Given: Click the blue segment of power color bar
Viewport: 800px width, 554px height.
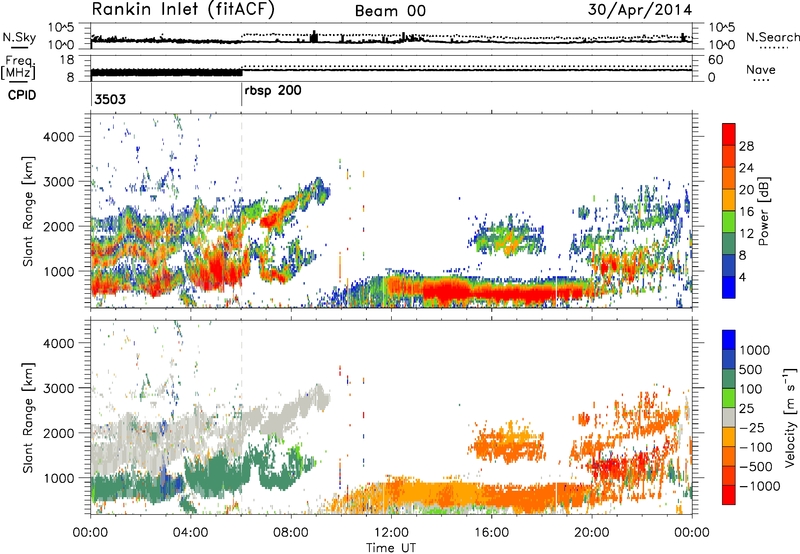Looking at the screenshot, I should tap(729, 287).
